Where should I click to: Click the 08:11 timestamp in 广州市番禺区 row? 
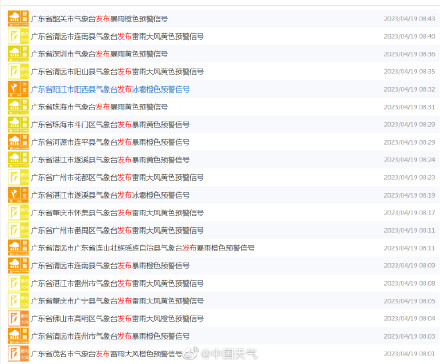[x=409, y=231]
